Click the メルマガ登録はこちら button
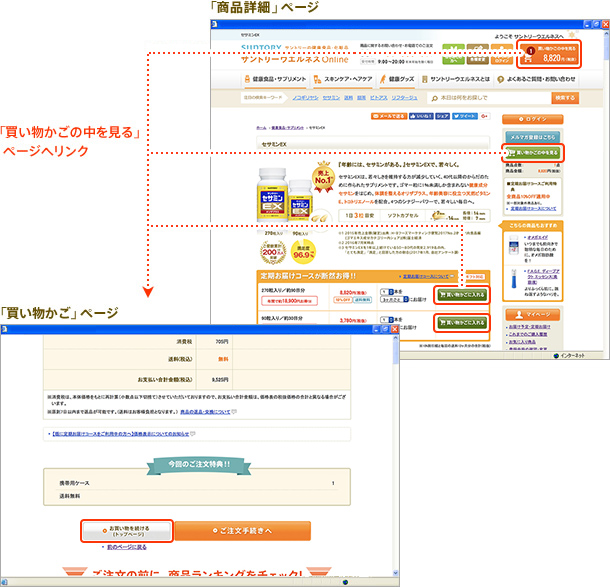This screenshot has width=610, height=587. (533, 137)
